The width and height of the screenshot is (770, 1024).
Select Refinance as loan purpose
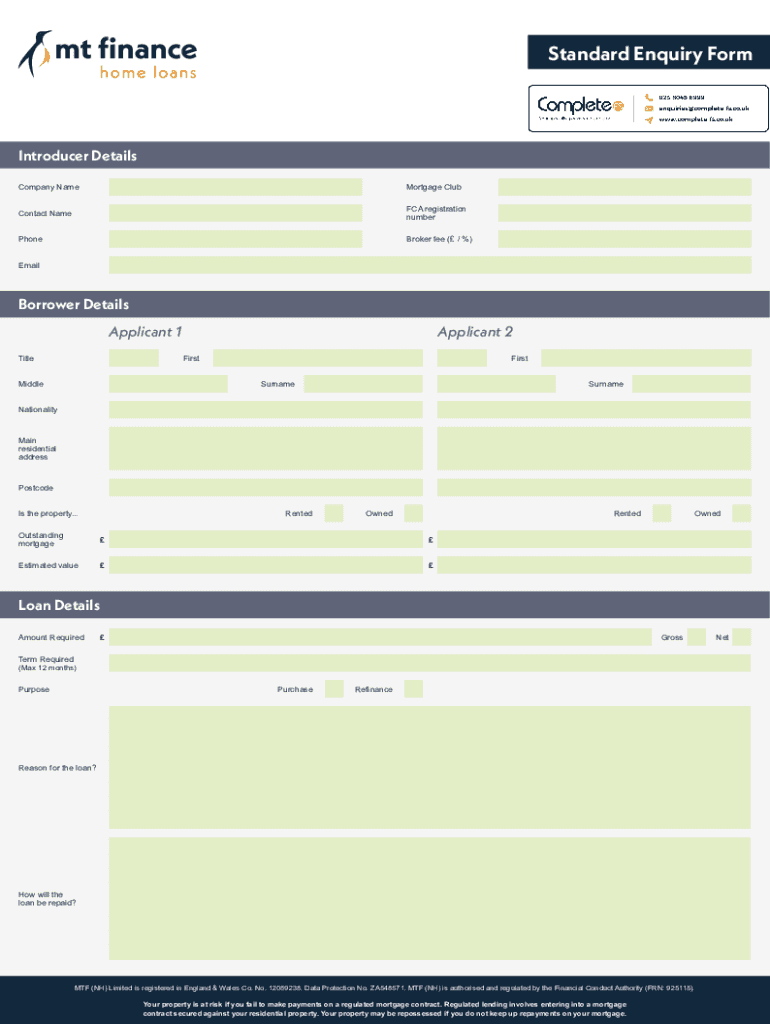tap(413, 689)
